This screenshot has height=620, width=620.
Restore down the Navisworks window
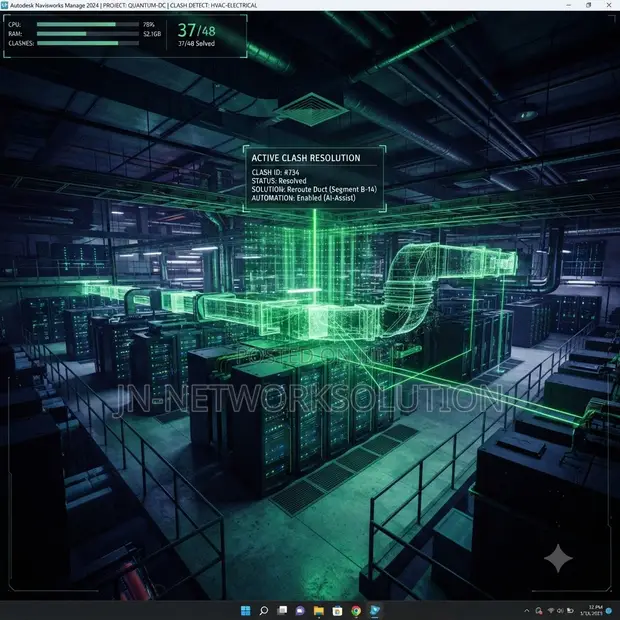[588, 5]
